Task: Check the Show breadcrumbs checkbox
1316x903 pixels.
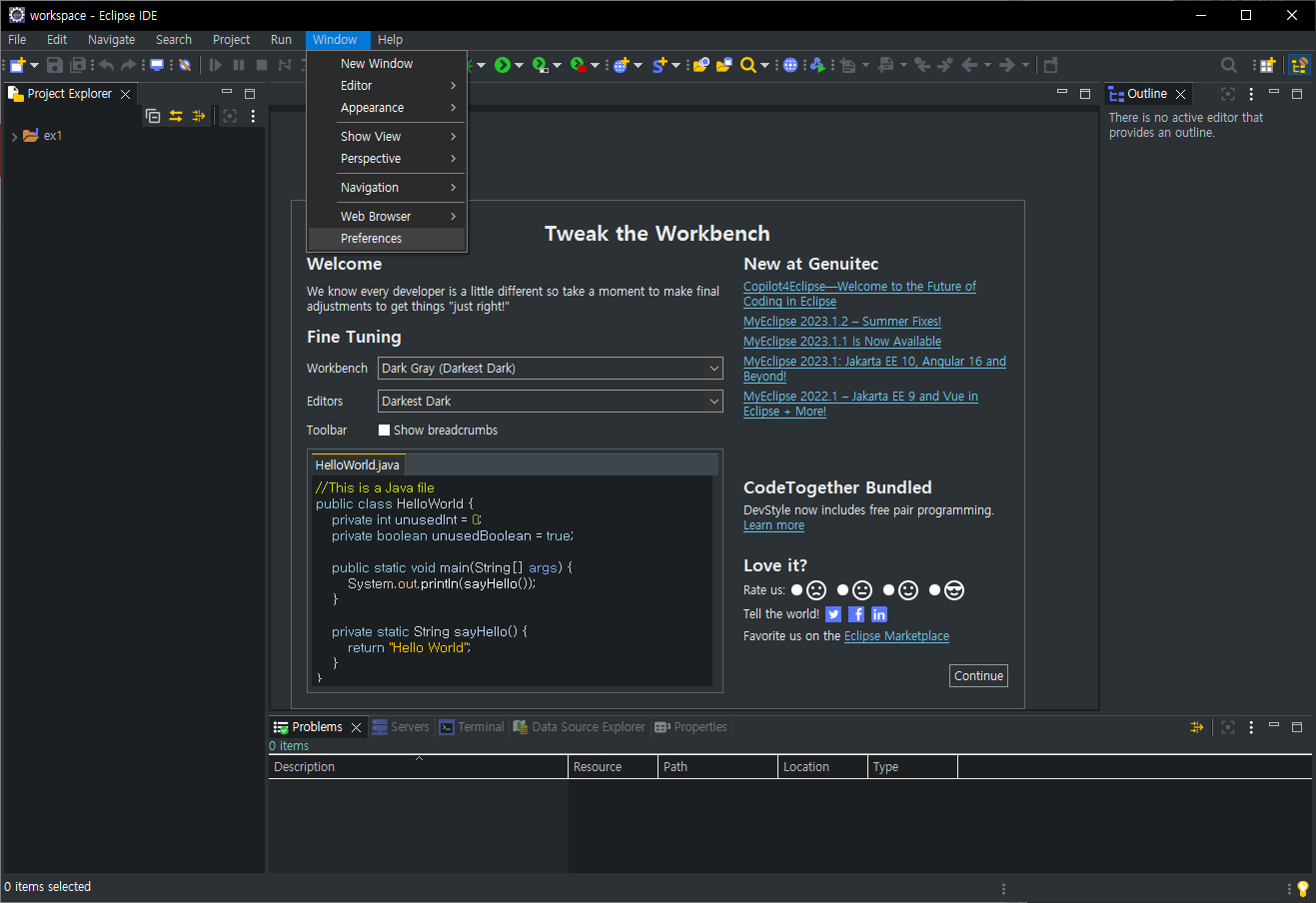Action: point(384,431)
